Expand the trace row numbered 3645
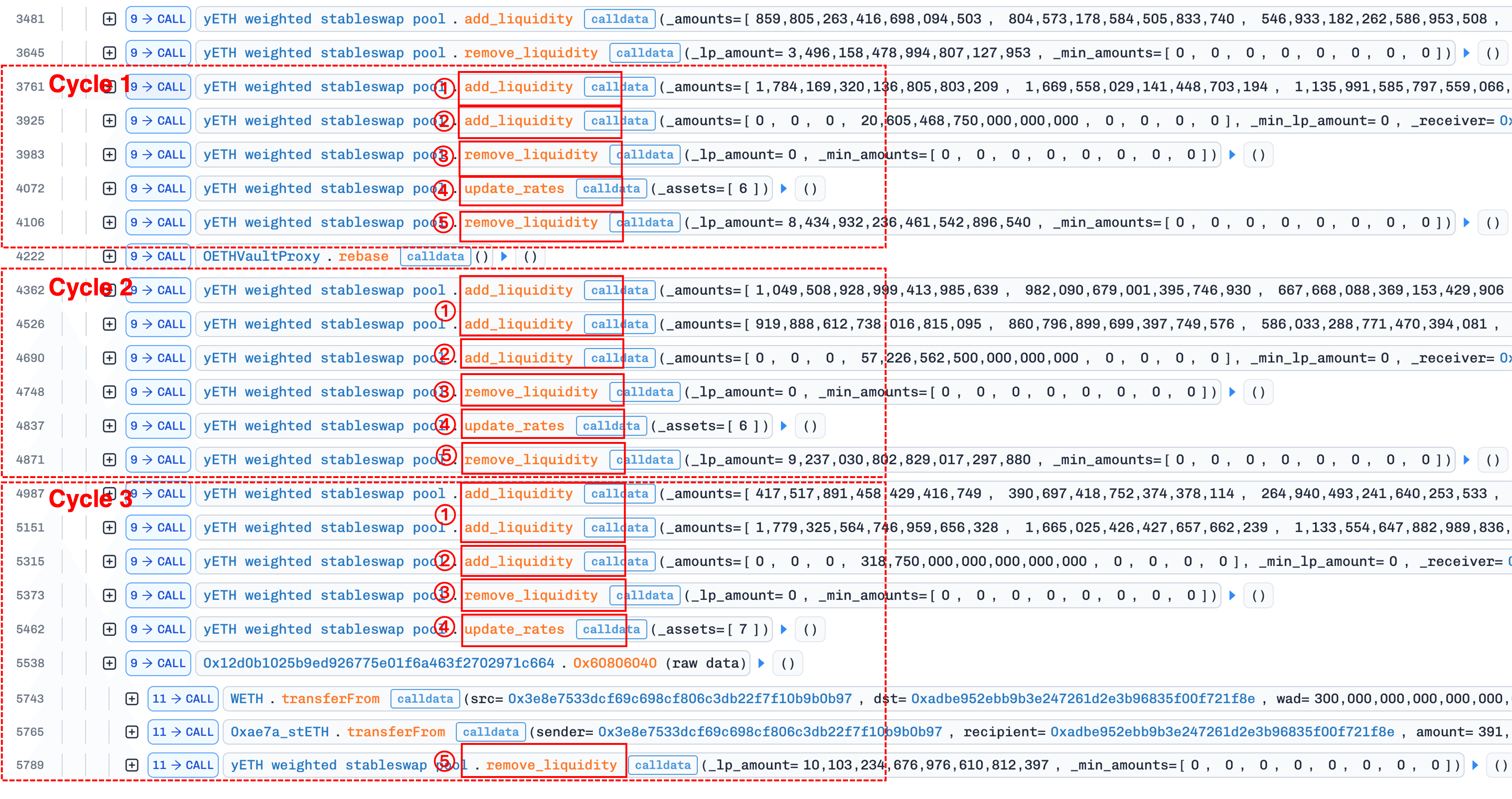1512x799 pixels. coord(109,53)
